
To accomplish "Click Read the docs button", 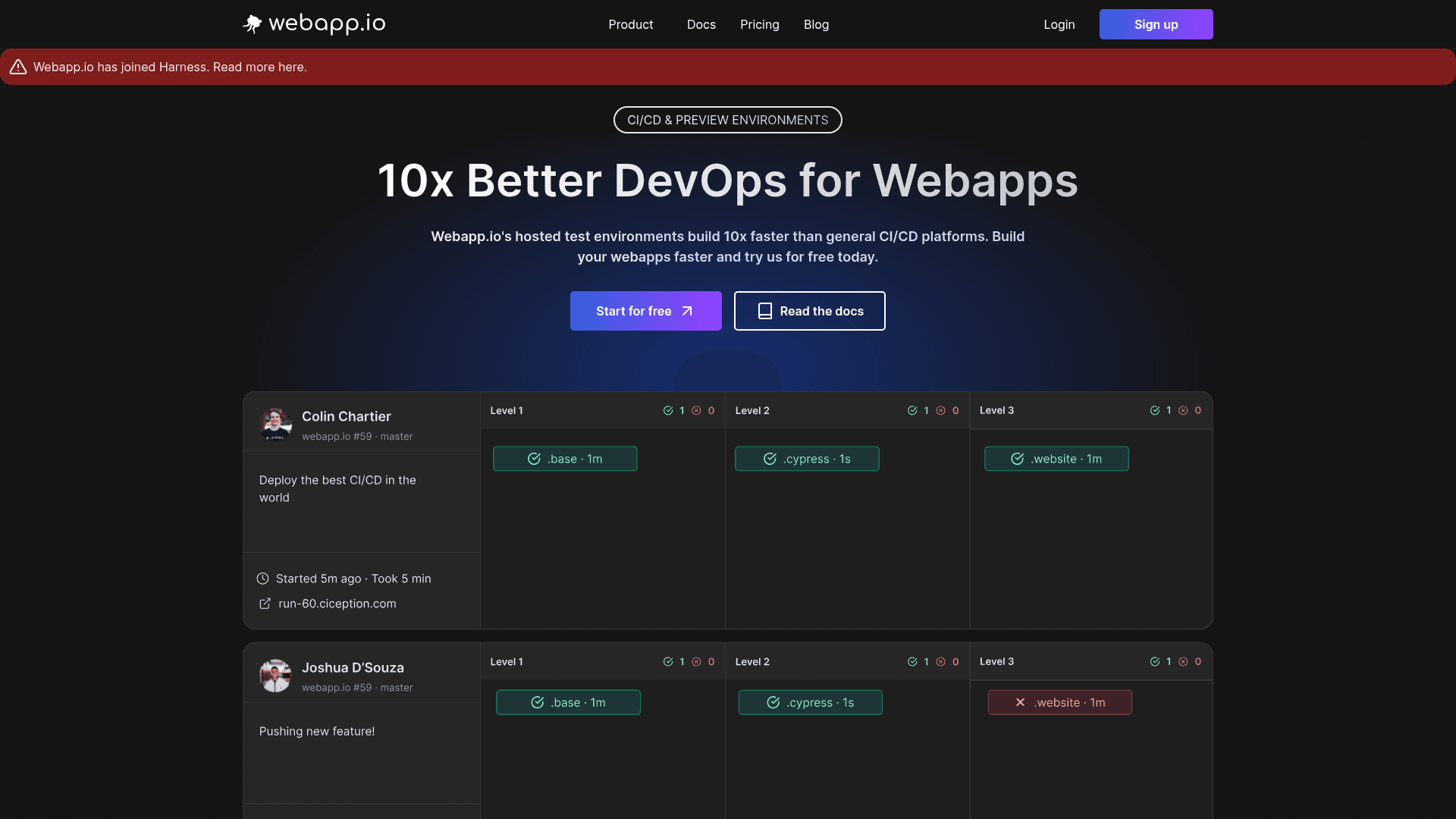I will tap(809, 311).
